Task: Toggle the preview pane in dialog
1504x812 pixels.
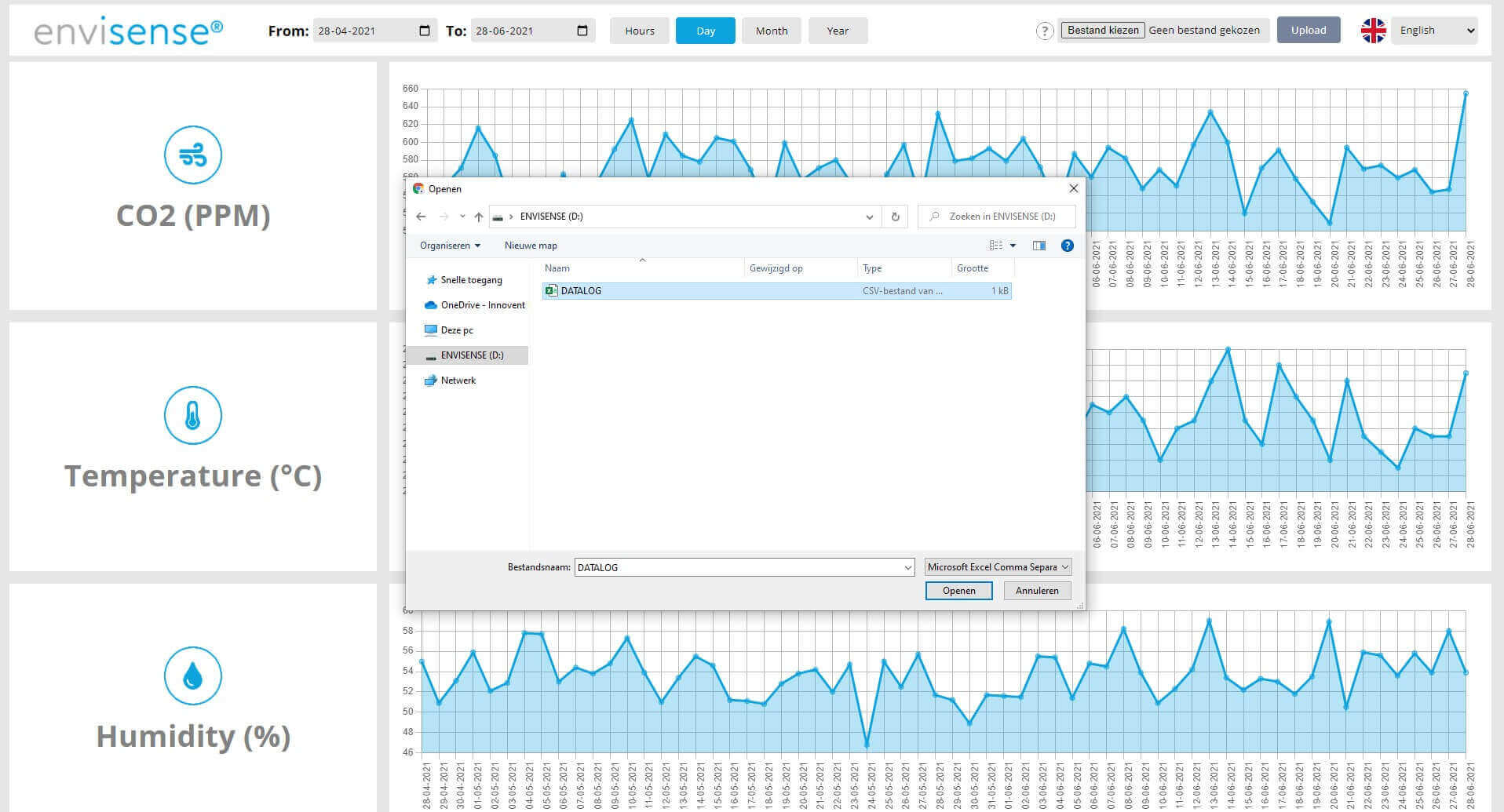Action: tap(1039, 246)
